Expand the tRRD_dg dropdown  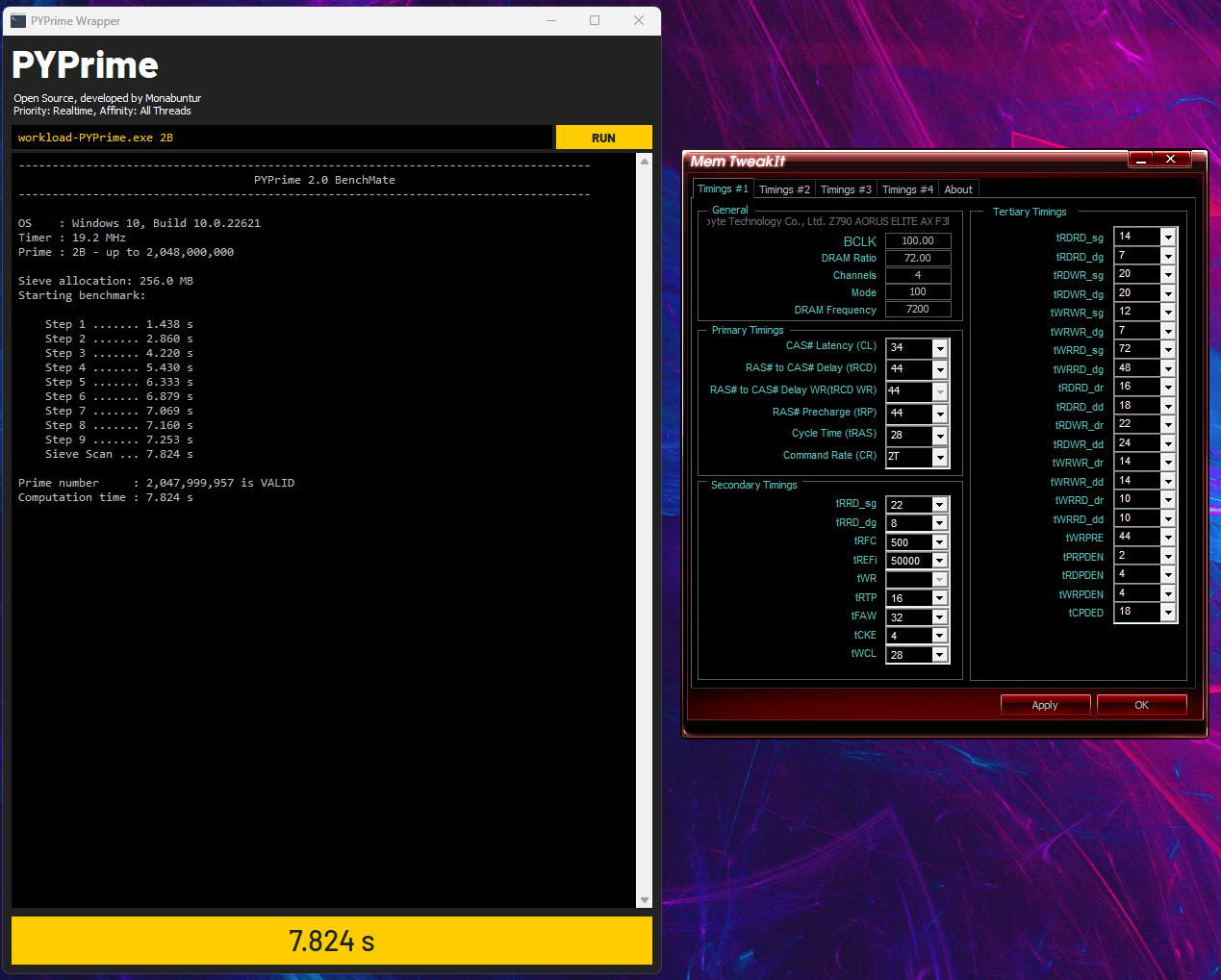(x=940, y=523)
